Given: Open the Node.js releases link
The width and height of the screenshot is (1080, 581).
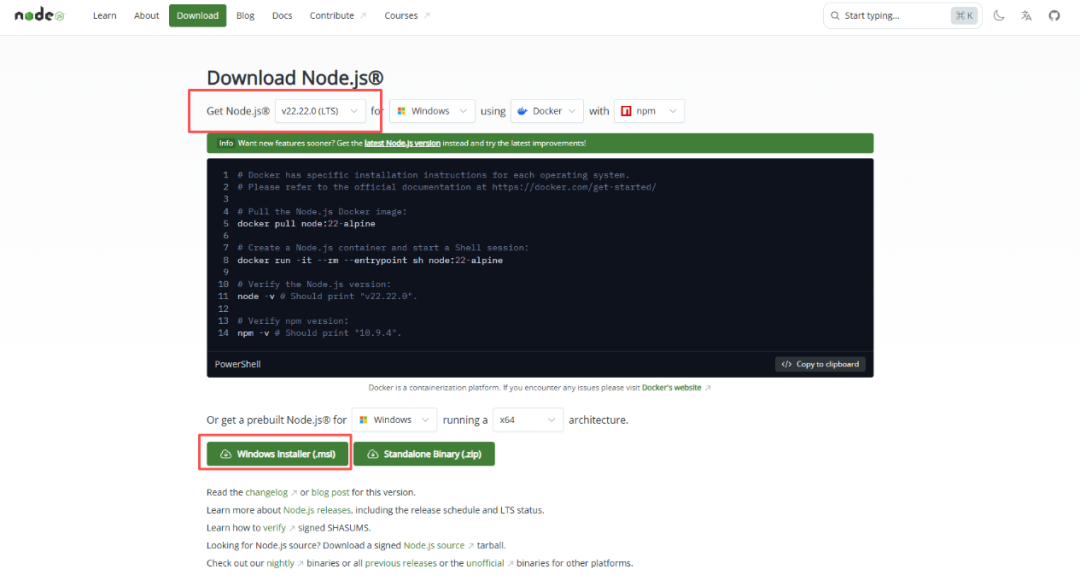Looking at the screenshot, I should pos(317,510).
